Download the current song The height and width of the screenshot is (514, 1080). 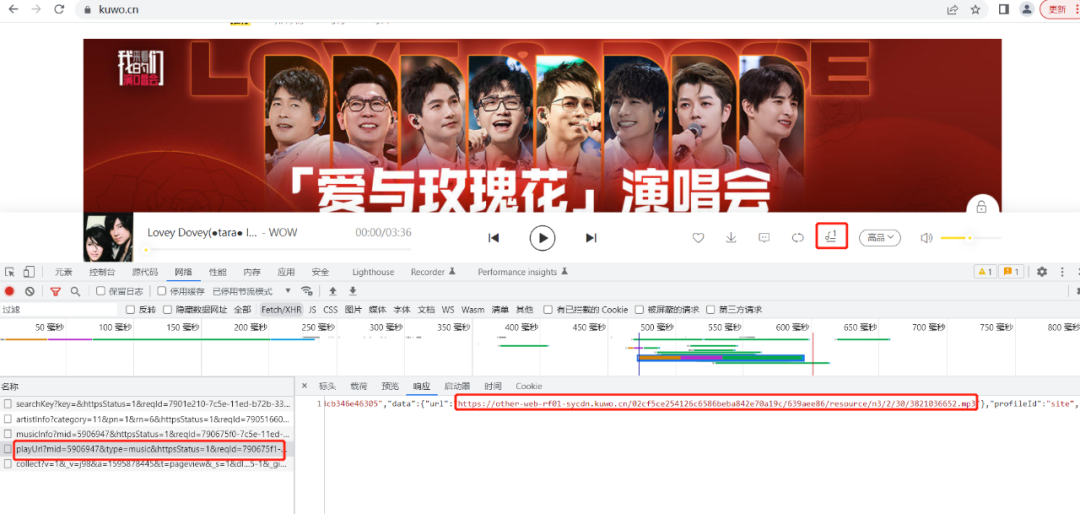point(731,238)
